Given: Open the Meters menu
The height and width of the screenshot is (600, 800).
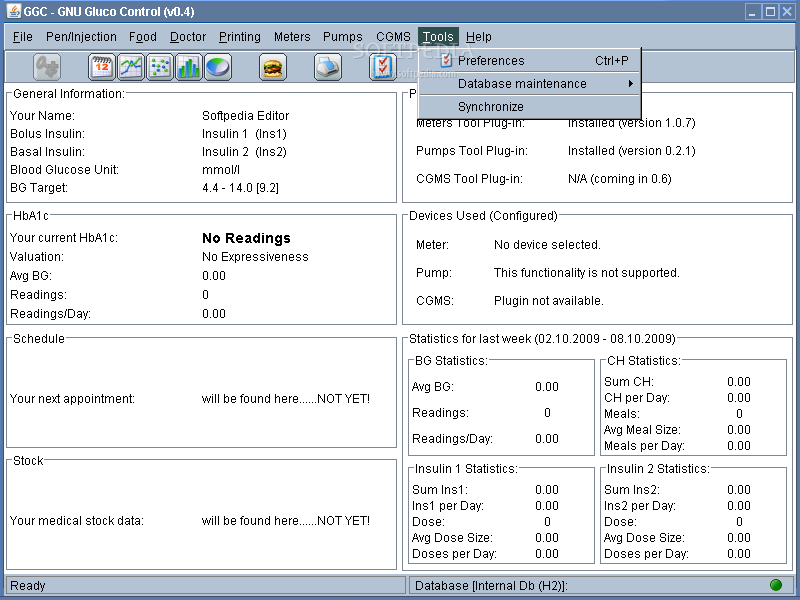Looking at the screenshot, I should click(x=292, y=37).
